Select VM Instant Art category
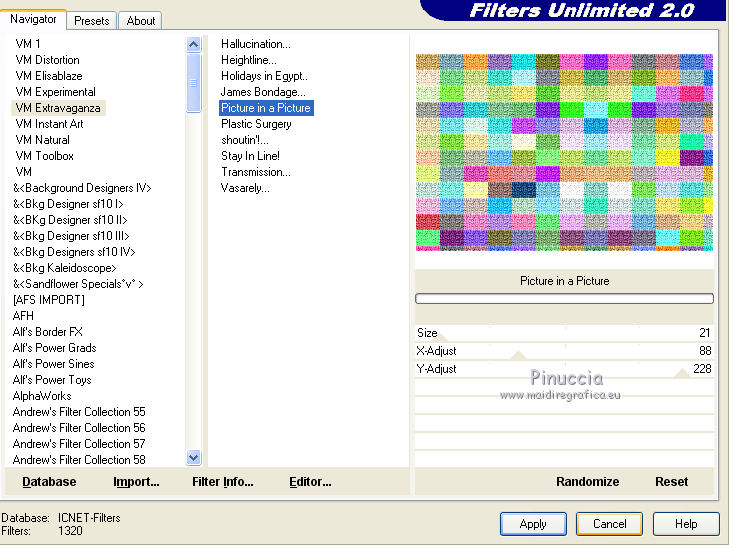This screenshot has height=545, width=729. (49, 124)
